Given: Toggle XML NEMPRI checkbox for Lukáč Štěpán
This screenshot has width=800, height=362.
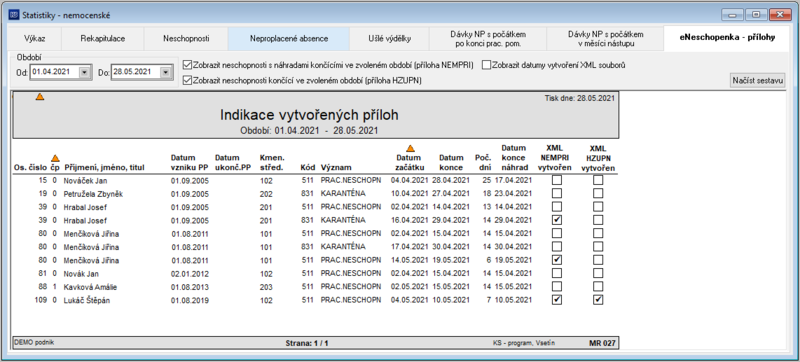Looking at the screenshot, I should point(557,300).
